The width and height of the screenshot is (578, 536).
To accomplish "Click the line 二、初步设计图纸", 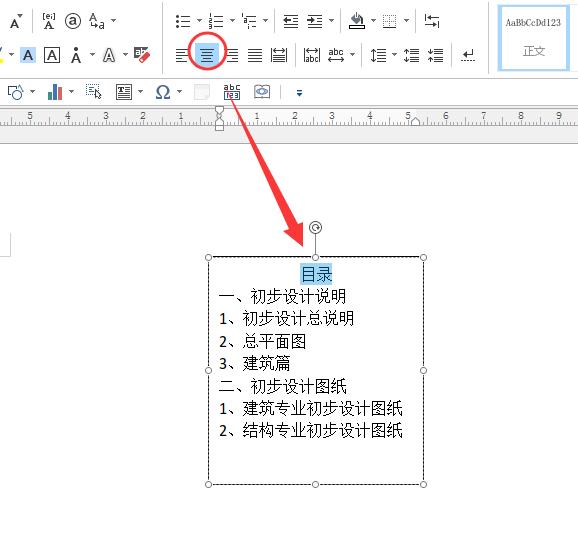I will [x=282, y=386].
